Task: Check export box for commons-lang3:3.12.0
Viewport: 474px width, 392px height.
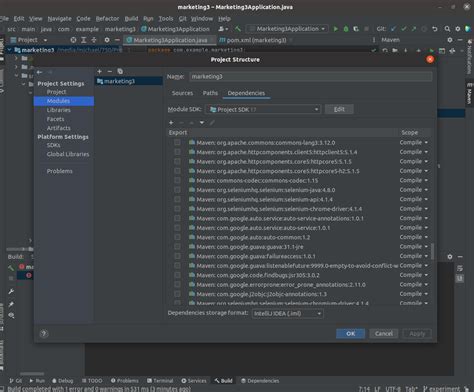Action: (x=177, y=142)
